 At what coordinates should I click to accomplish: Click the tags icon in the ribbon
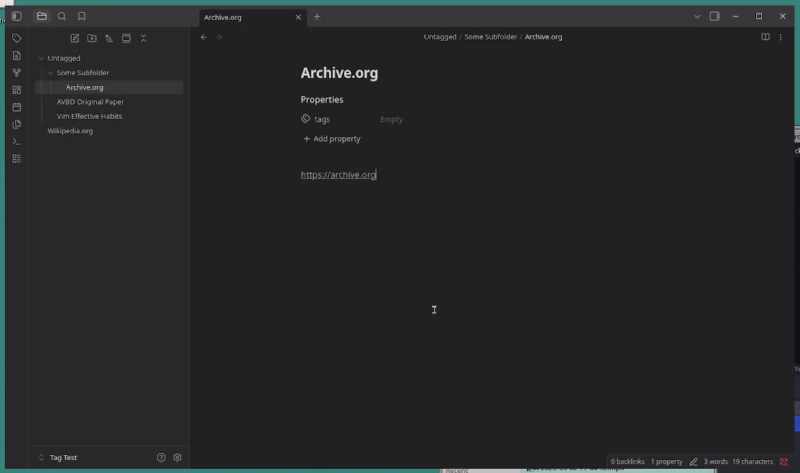coord(16,38)
